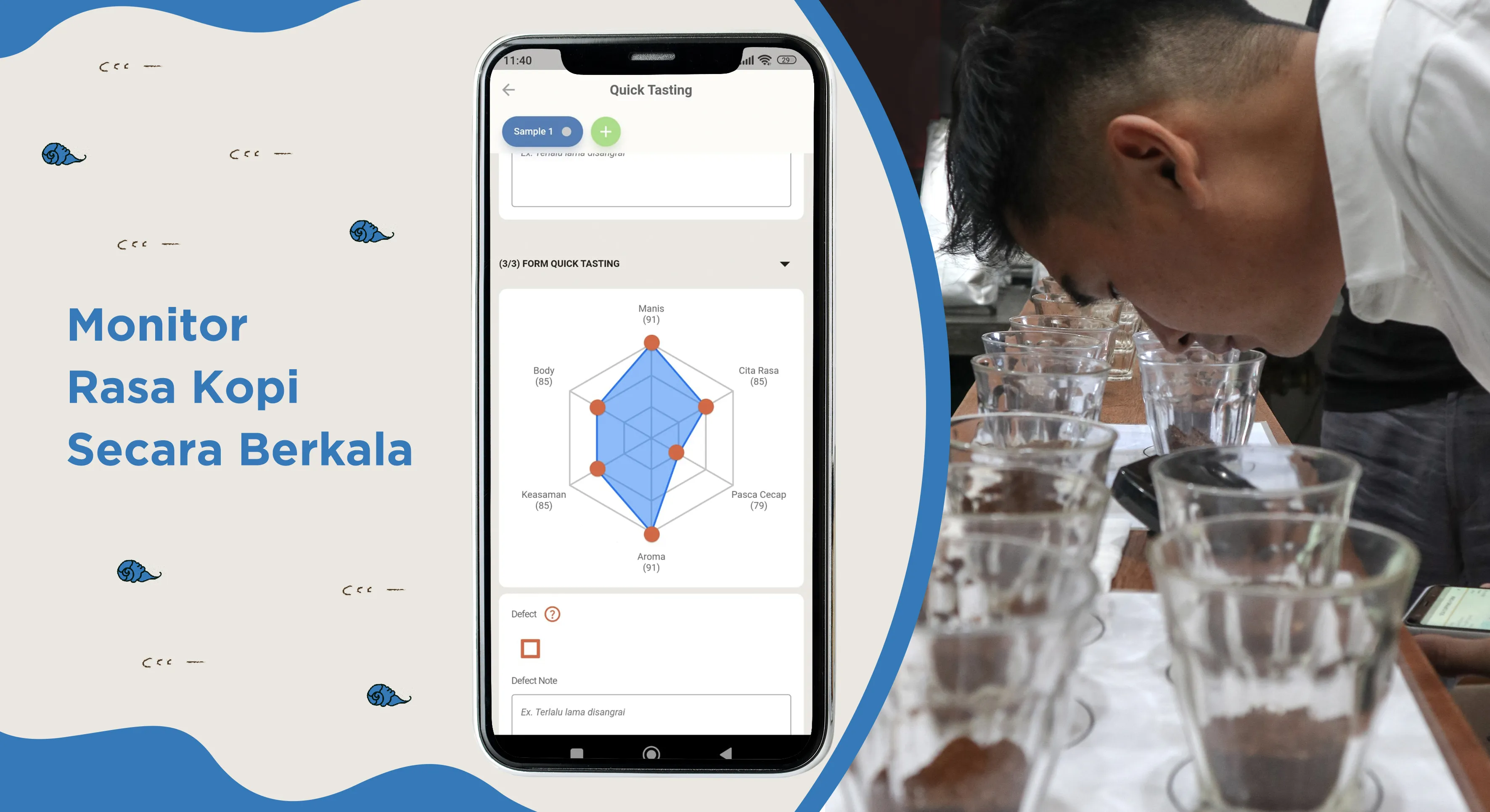Image resolution: width=1490 pixels, height=812 pixels.
Task: Select the Quick Tasting menu tab
Action: [x=650, y=91]
